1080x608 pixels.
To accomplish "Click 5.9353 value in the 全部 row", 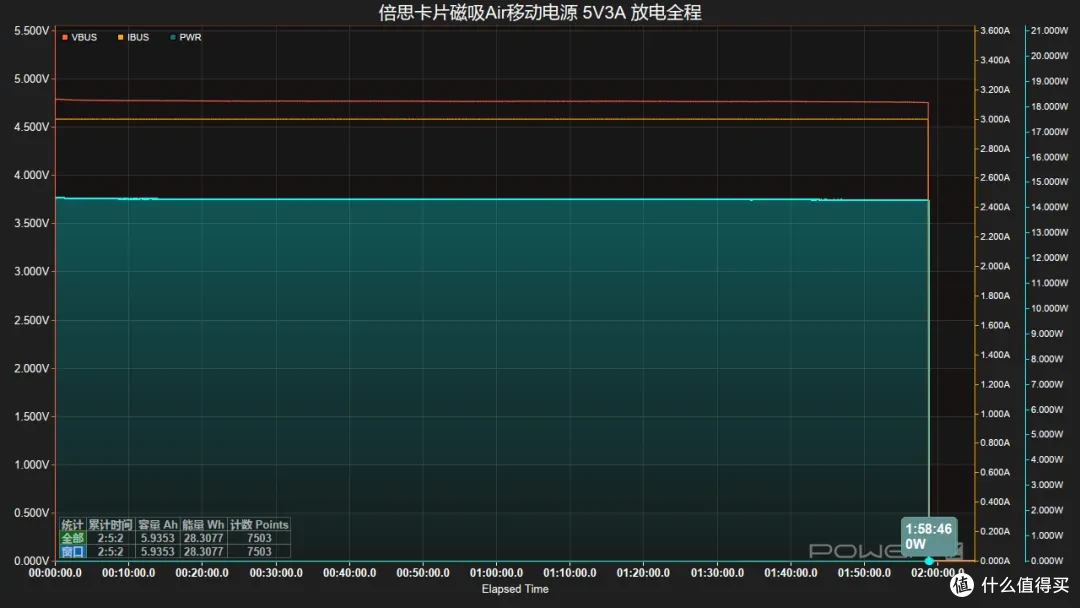I will click(158, 538).
